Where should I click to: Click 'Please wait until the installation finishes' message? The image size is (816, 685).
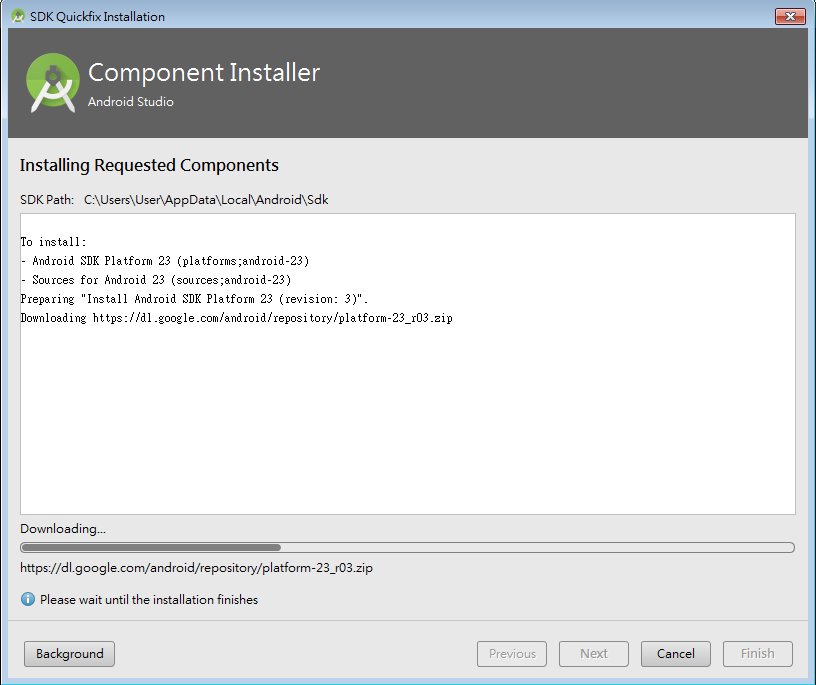[x=149, y=600]
